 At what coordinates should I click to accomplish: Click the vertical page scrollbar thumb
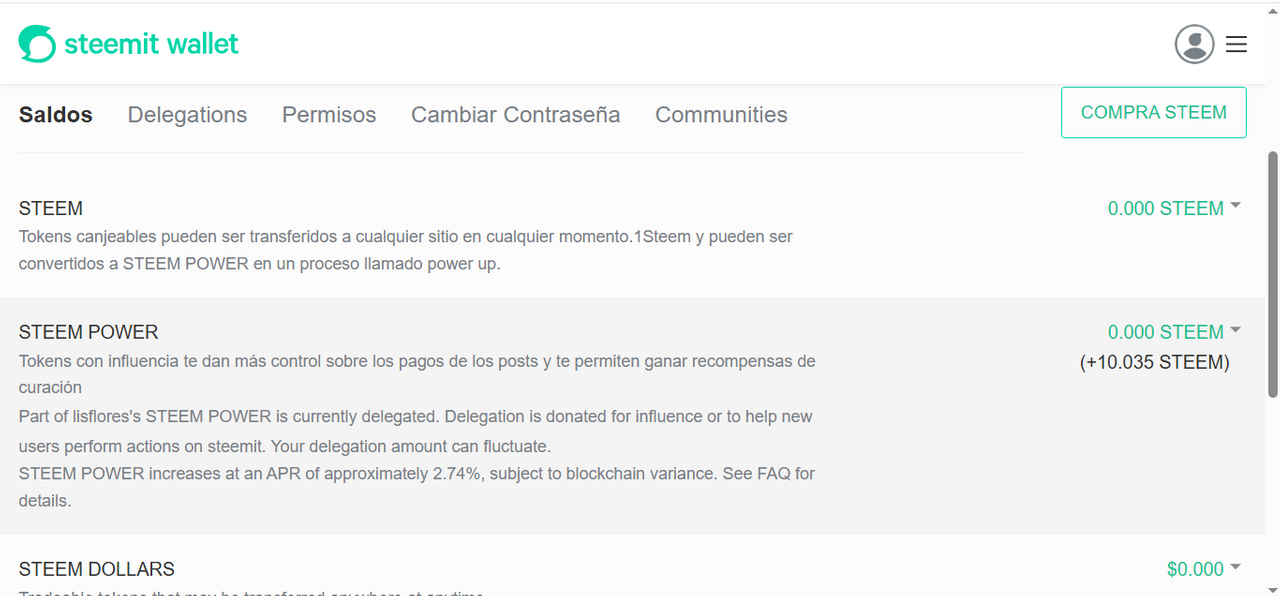(1272, 273)
